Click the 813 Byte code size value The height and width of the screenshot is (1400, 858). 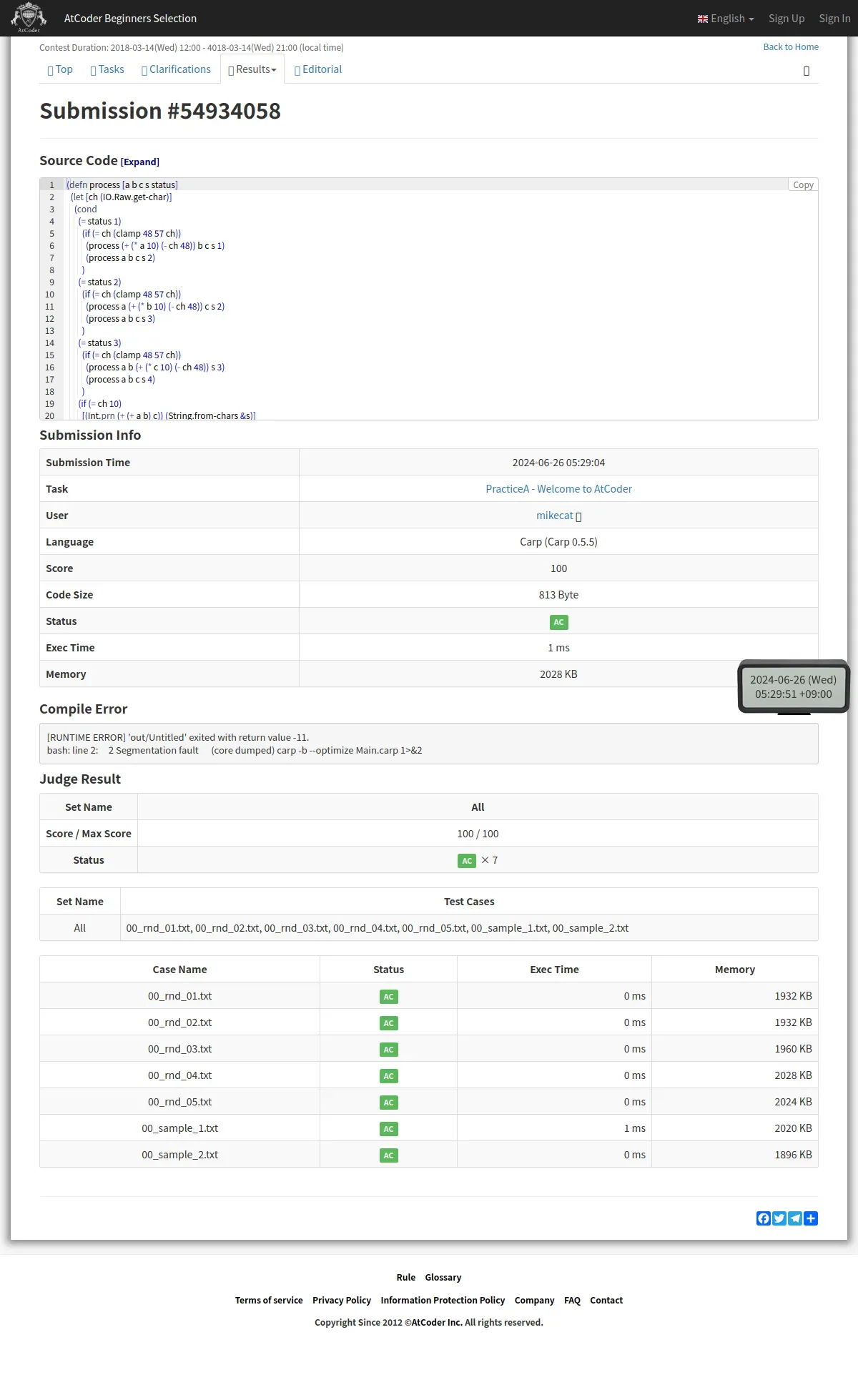tap(558, 595)
